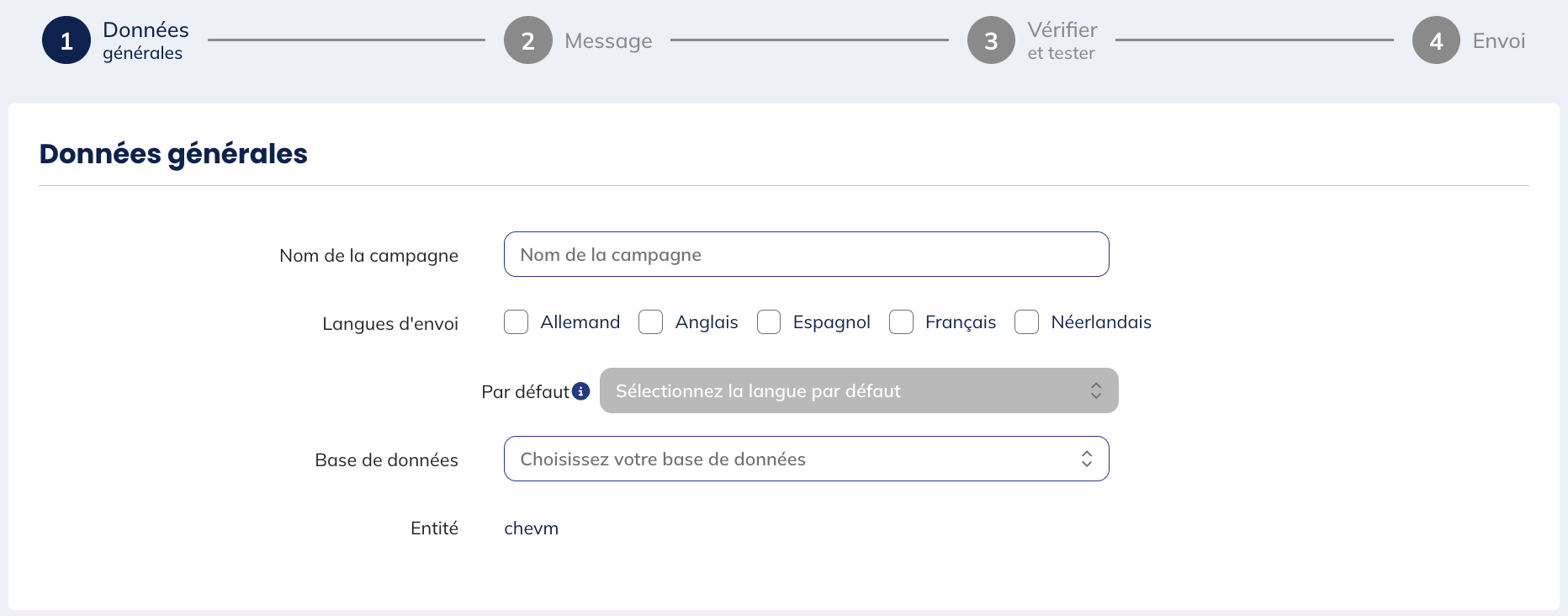Click the chevron on the database selector
Viewport: 1568px width, 616px height.
coord(1087,459)
